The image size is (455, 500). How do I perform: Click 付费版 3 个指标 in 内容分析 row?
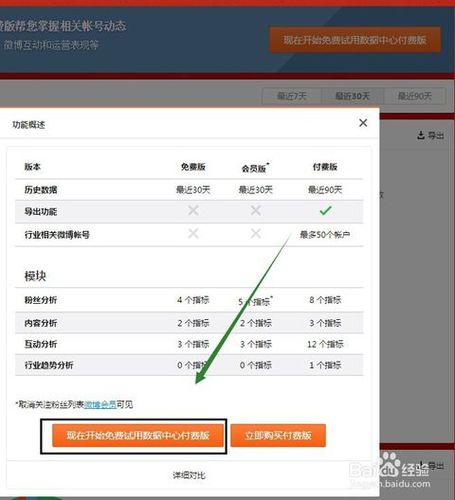(x=325, y=323)
